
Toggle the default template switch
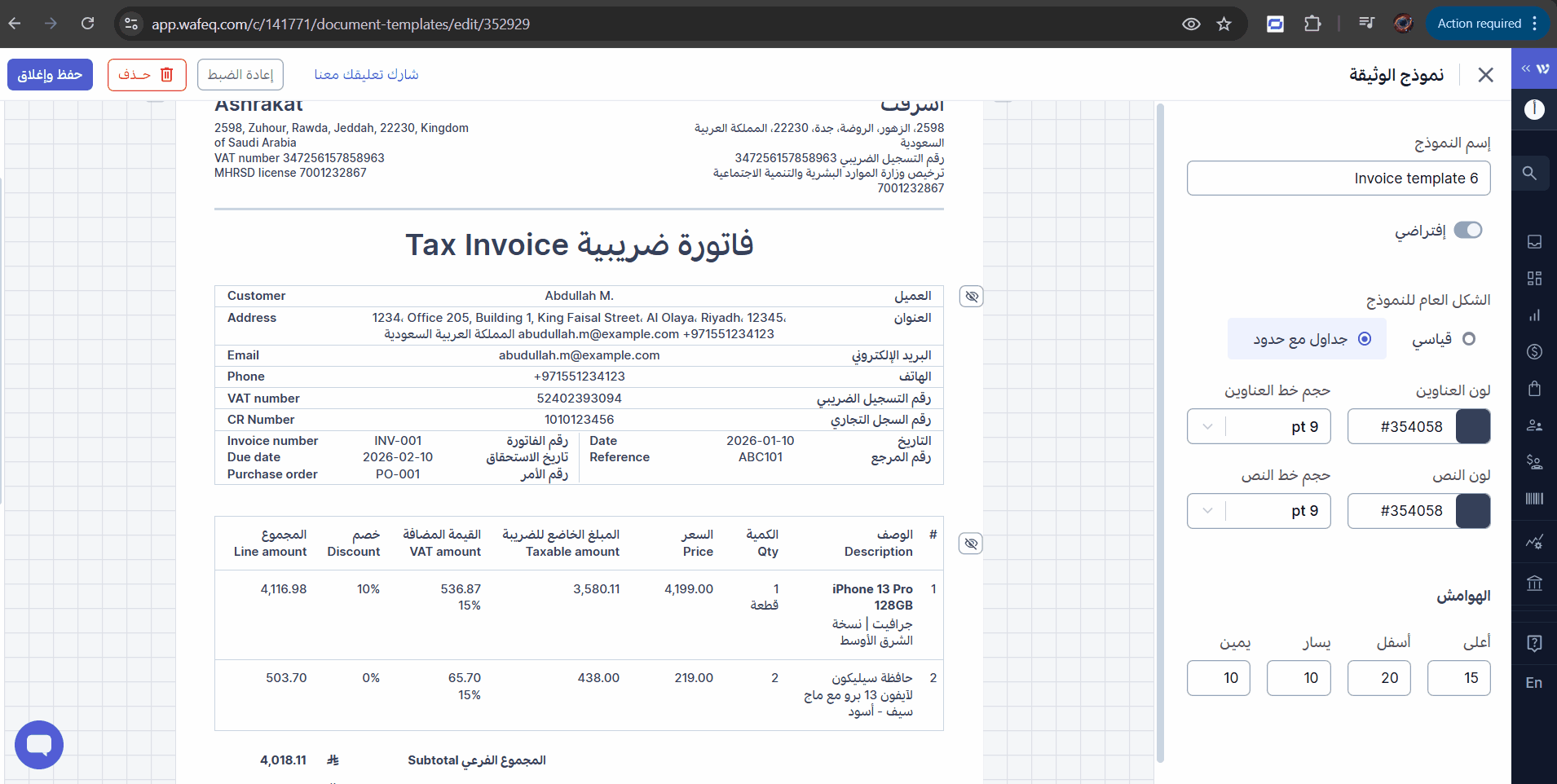click(1468, 231)
